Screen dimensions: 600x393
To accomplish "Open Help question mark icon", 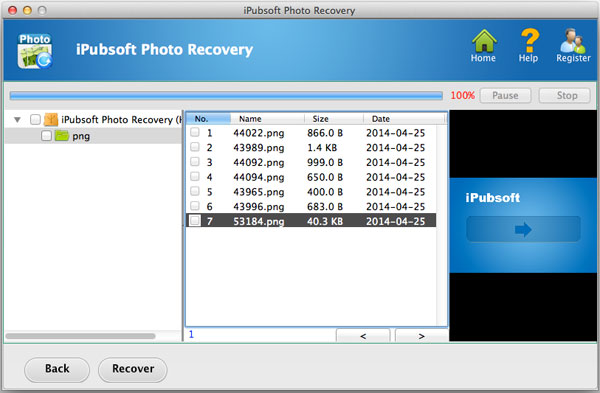I will (529, 41).
